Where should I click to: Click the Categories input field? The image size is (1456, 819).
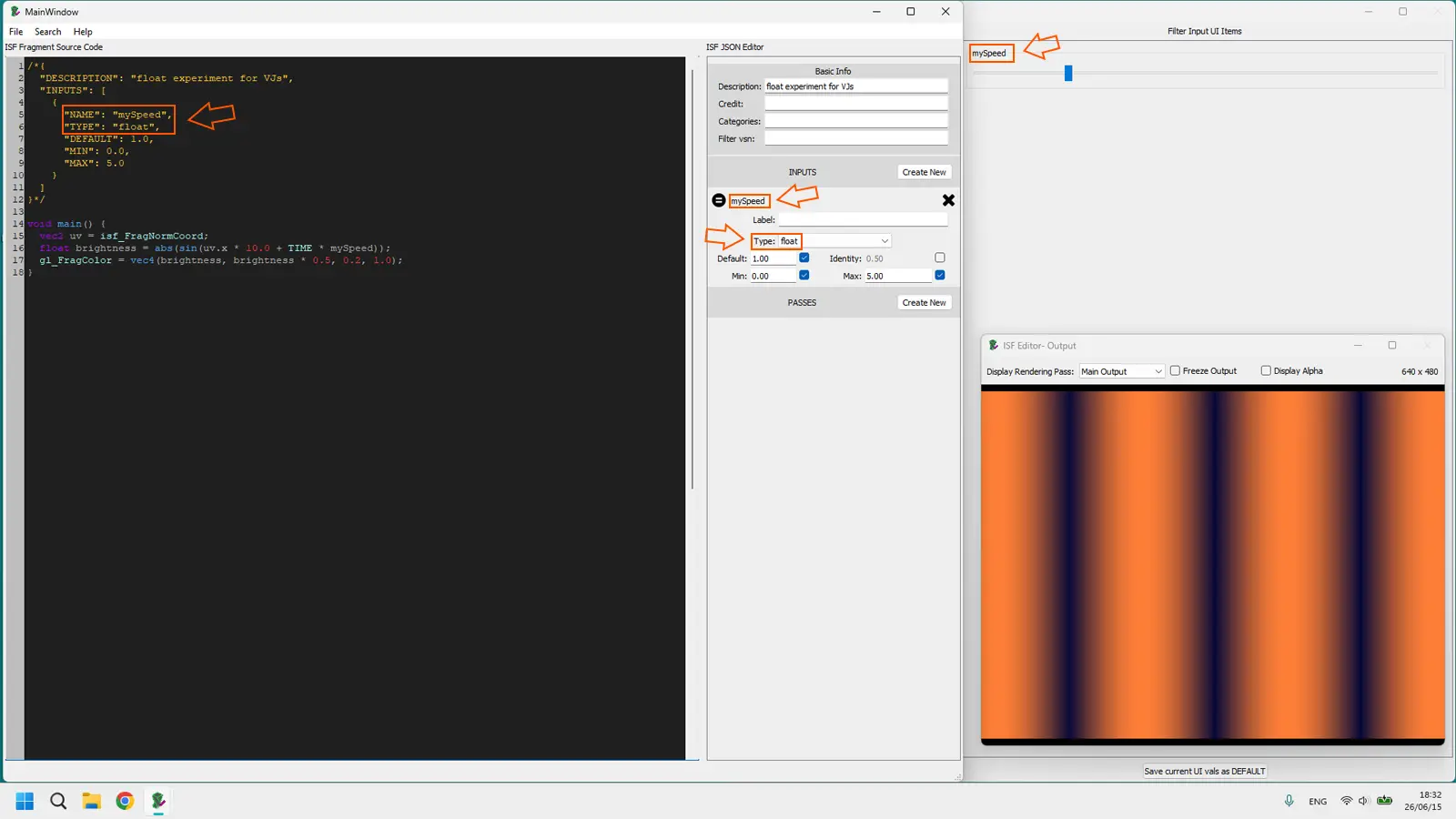pyautogui.click(x=855, y=121)
